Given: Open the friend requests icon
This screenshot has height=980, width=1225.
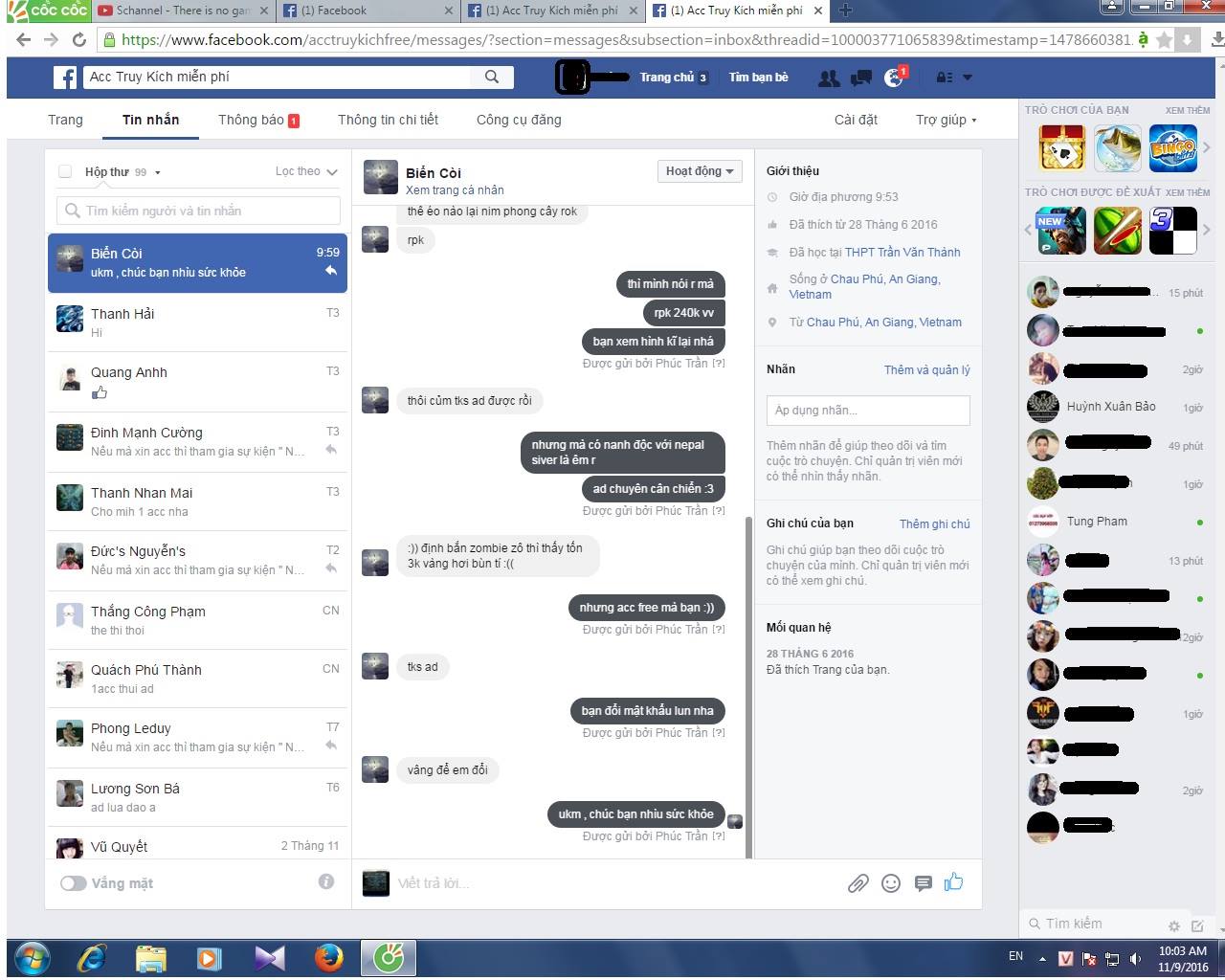Looking at the screenshot, I should pyautogui.click(x=829, y=78).
